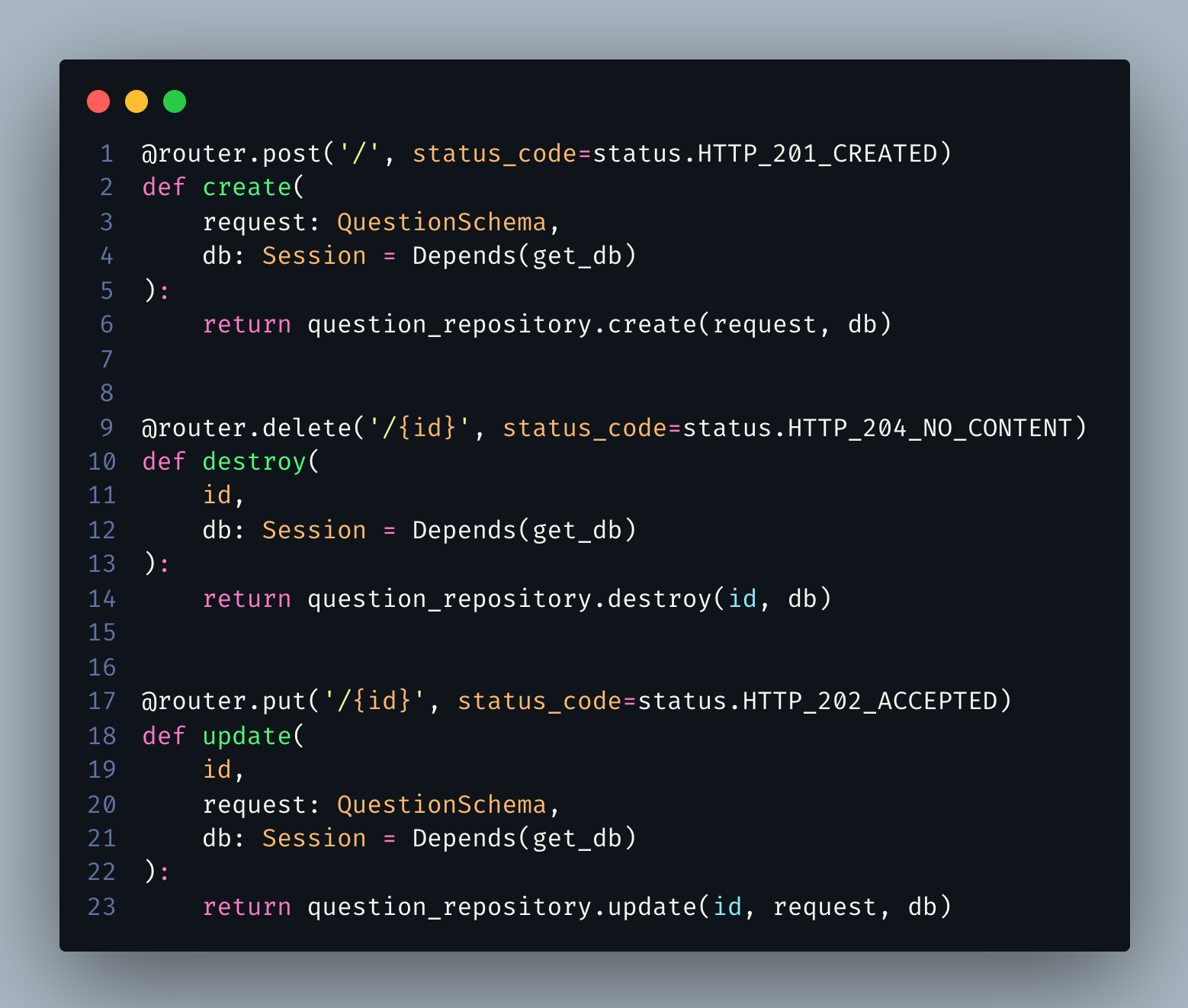Click Depends(get_db) on line 12

pos(525,531)
